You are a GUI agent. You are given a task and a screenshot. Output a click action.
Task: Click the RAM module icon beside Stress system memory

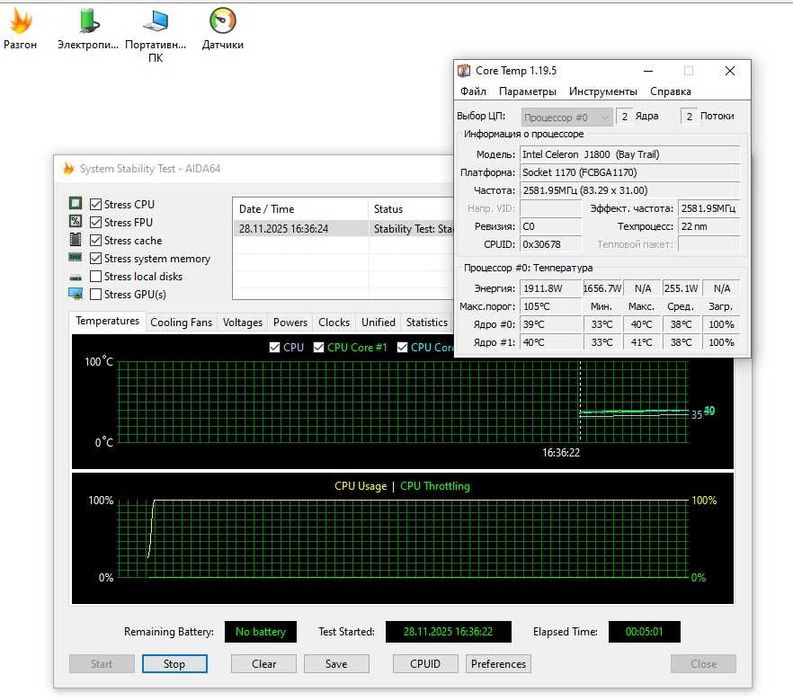point(75,257)
